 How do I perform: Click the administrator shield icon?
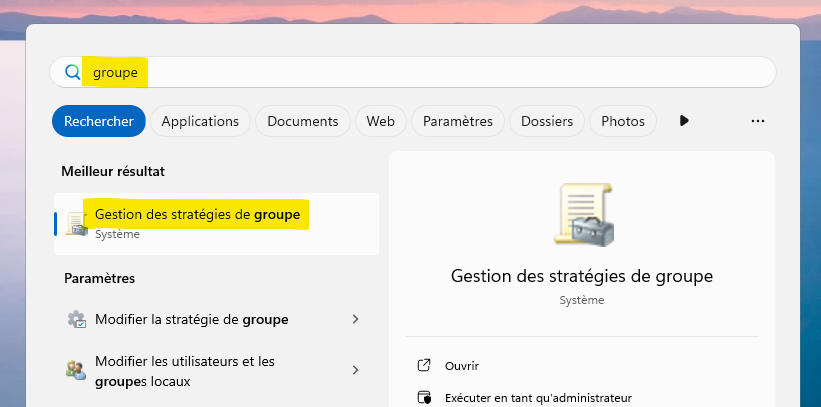point(424,398)
